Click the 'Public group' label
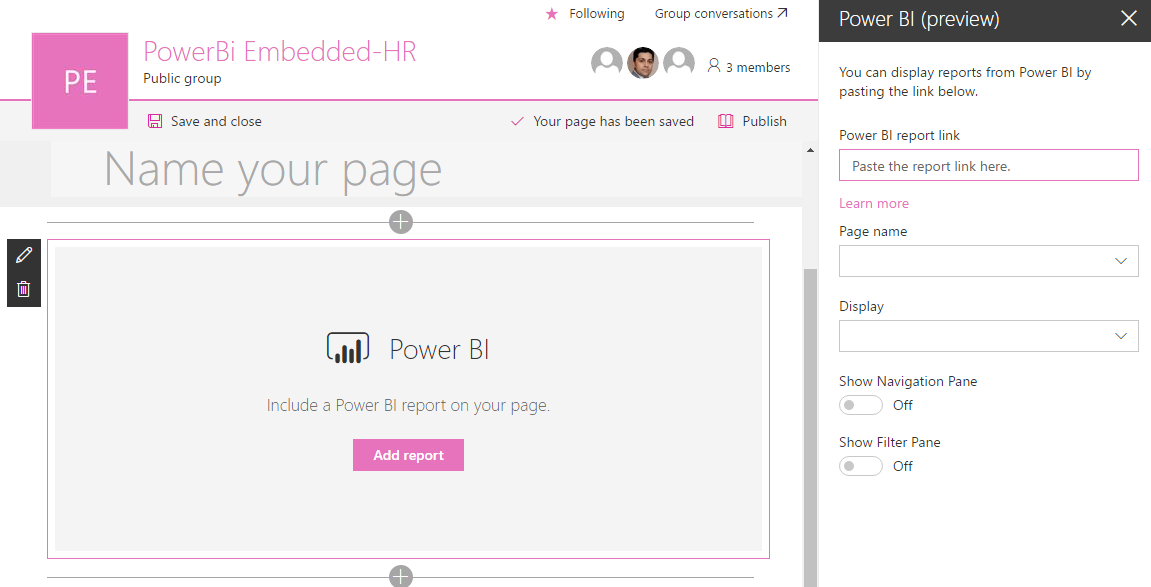This screenshot has height=587, width=1151. [x=182, y=79]
